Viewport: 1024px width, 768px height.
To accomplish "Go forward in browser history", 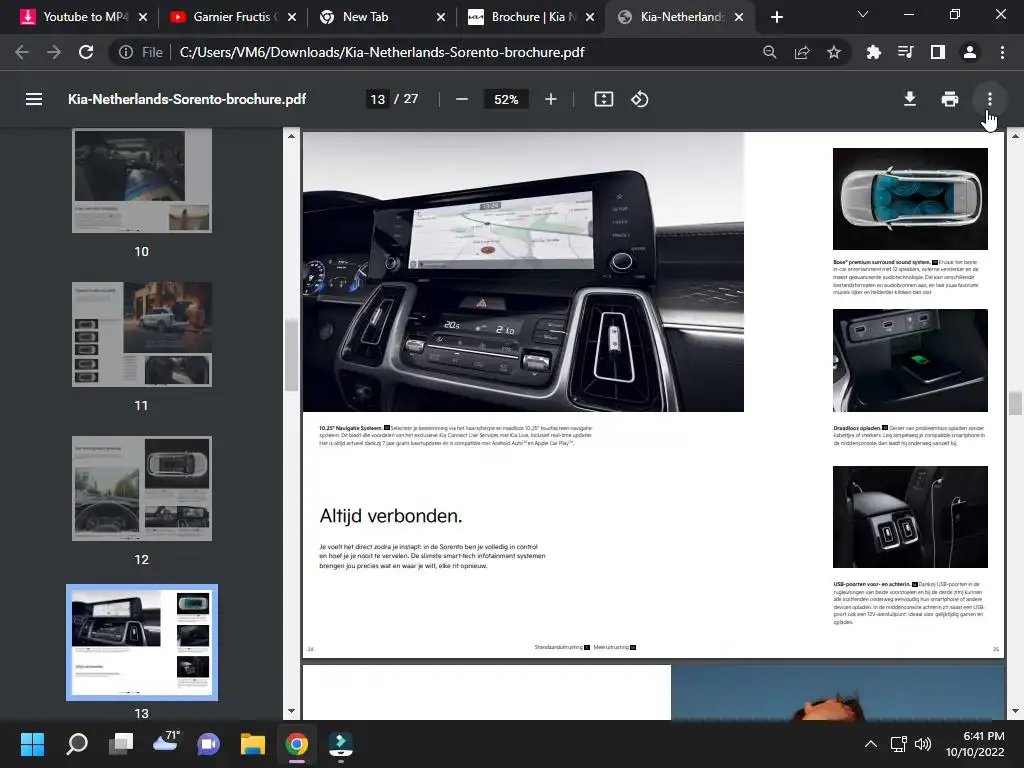I will [x=54, y=52].
